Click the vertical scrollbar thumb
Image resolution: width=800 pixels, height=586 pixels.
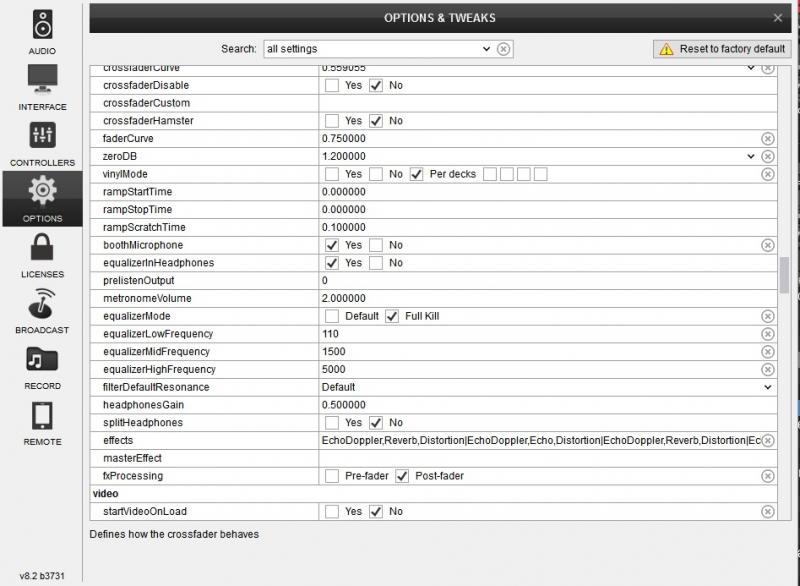point(784,275)
